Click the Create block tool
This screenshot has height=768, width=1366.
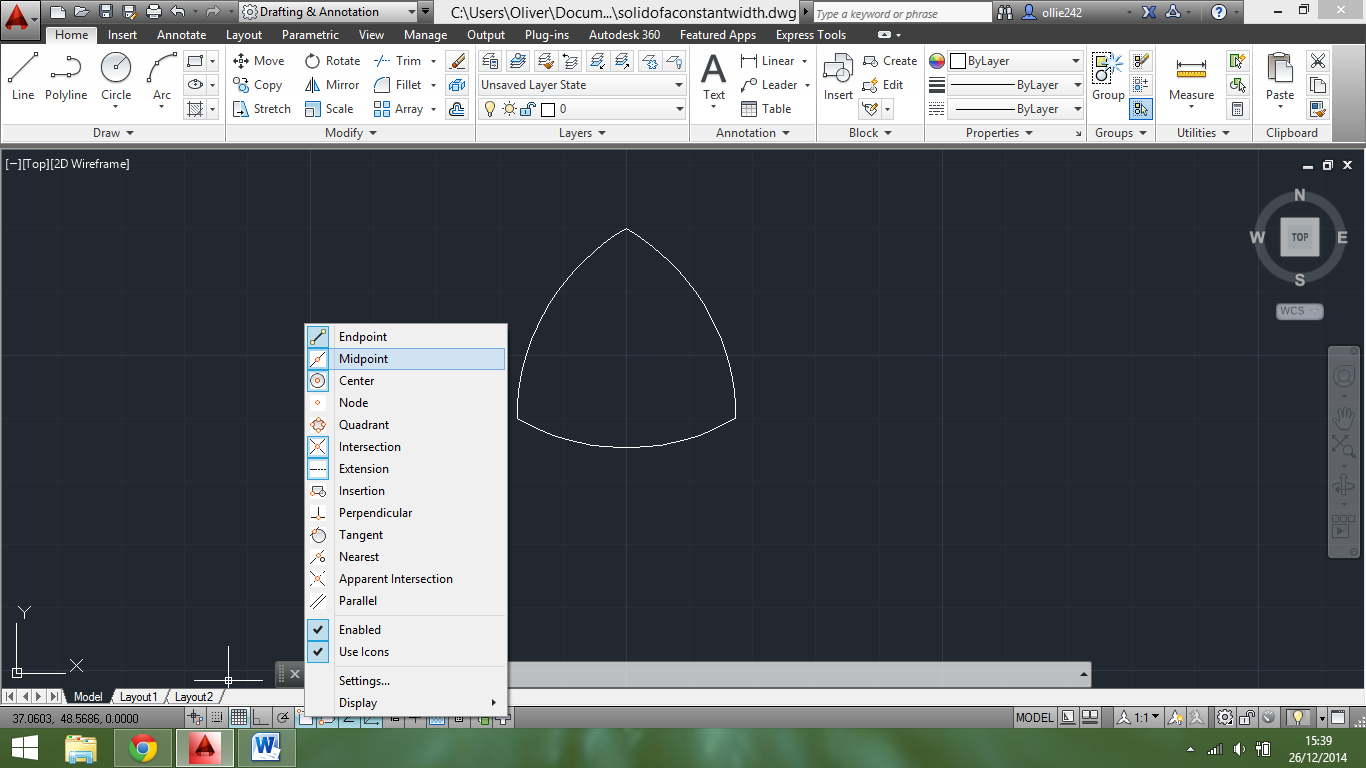(890, 61)
